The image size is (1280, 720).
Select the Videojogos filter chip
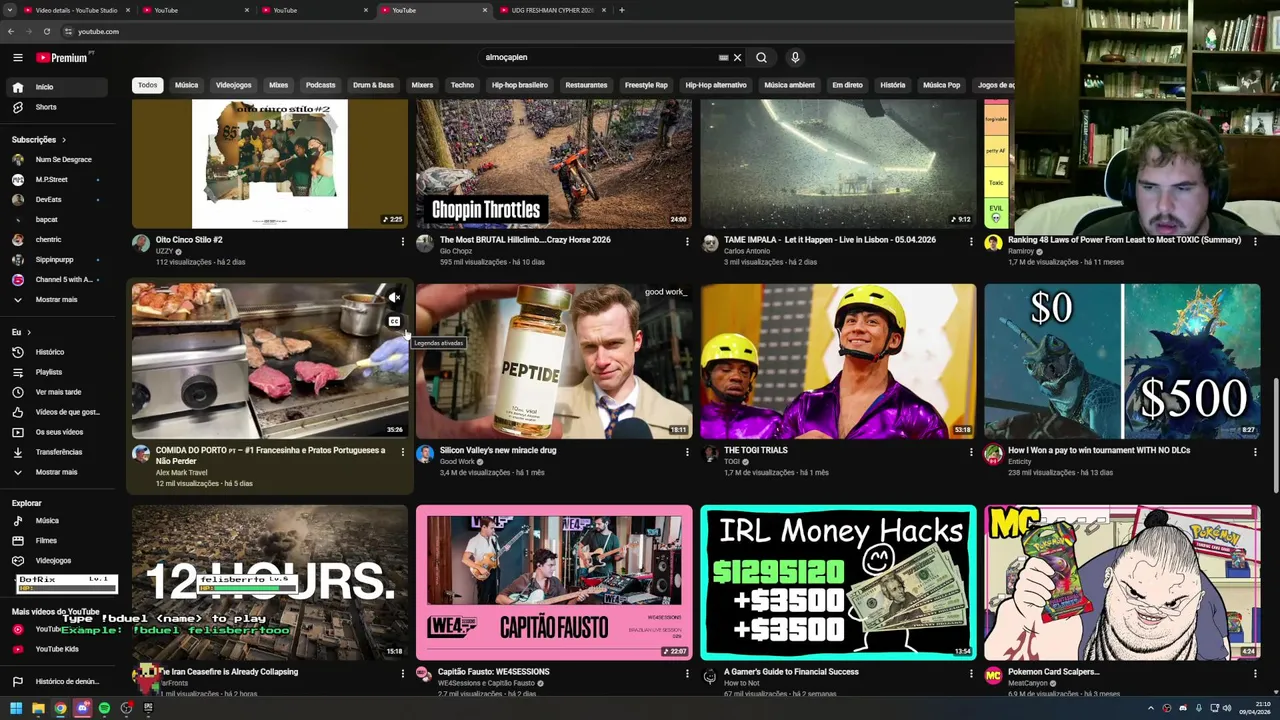pyautogui.click(x=234, y=85)
